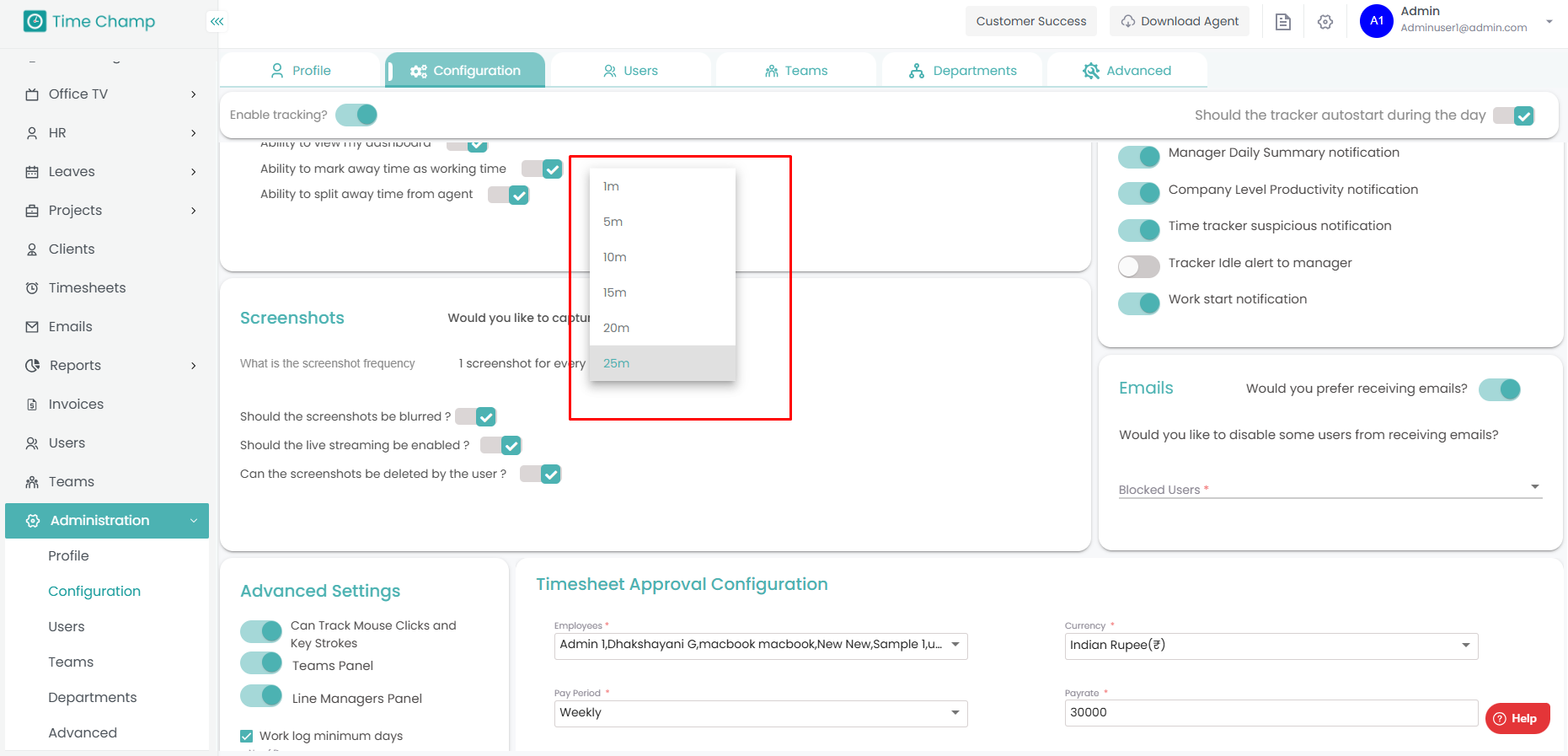Open the Admin account menu arrow
The image size is (1568, 756).
click(x=1549, y=22)
